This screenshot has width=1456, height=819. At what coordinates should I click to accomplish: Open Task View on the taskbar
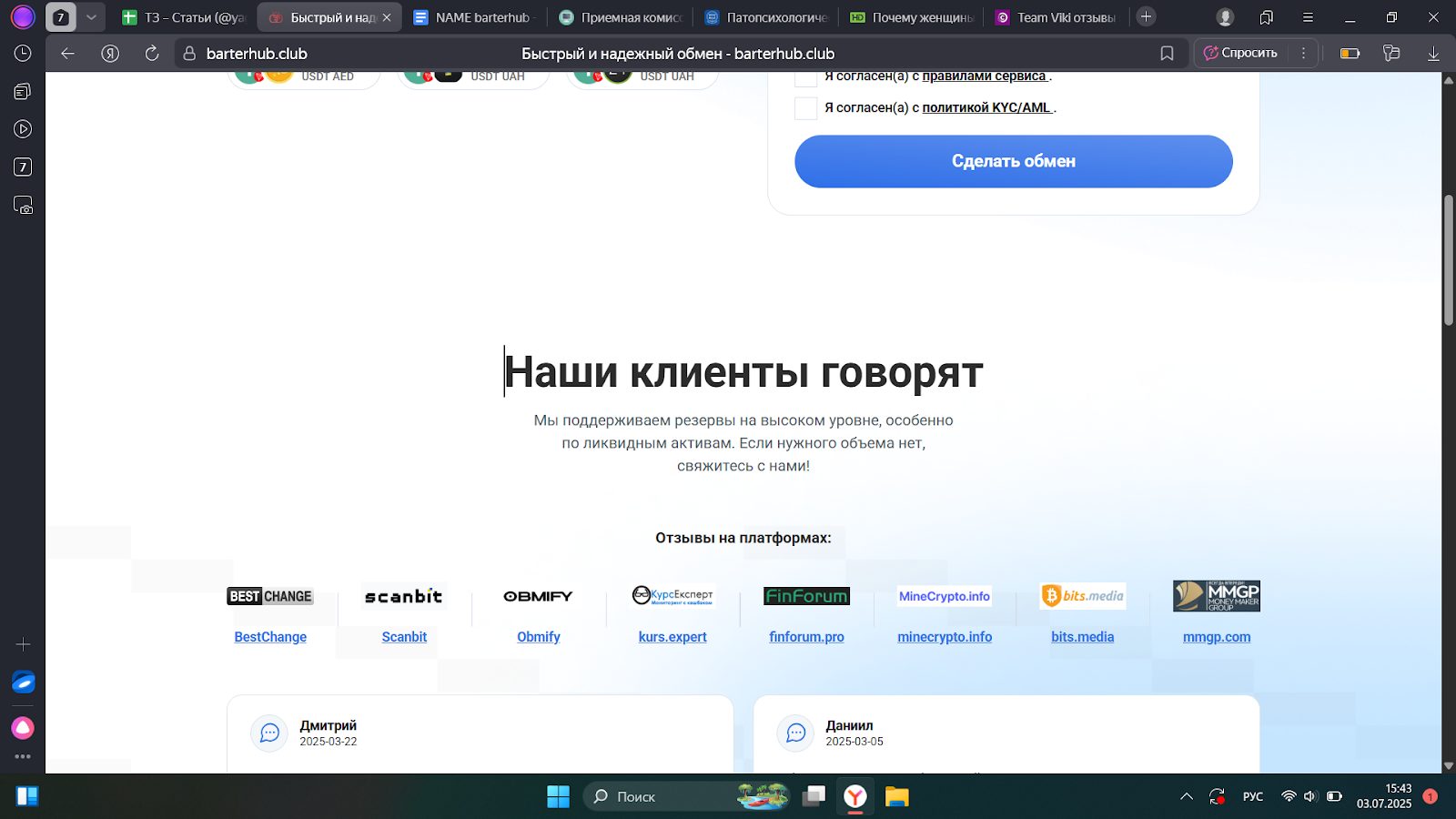[813, 796]
